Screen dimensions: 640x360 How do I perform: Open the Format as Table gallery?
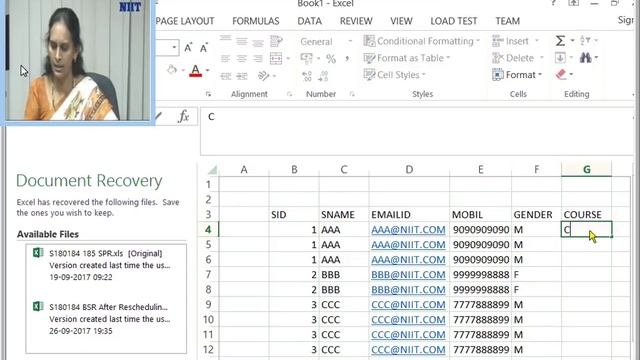pyautogui.click(x=407, y=58)
